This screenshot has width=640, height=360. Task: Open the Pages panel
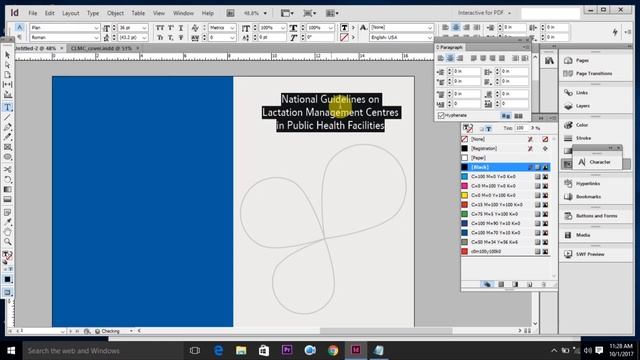pos(582,60)
